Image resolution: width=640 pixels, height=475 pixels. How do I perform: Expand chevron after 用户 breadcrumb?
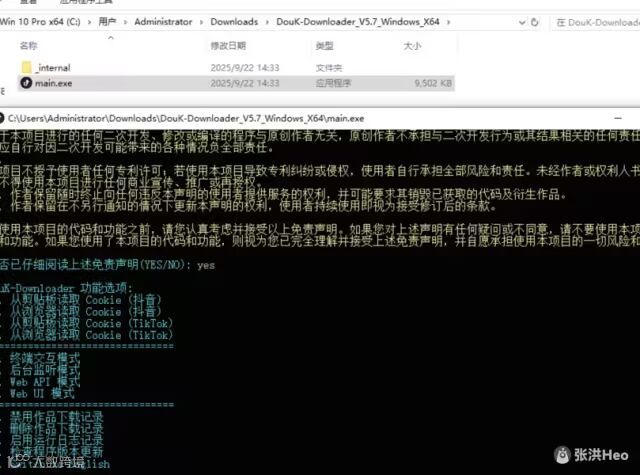tap(125, 22)
